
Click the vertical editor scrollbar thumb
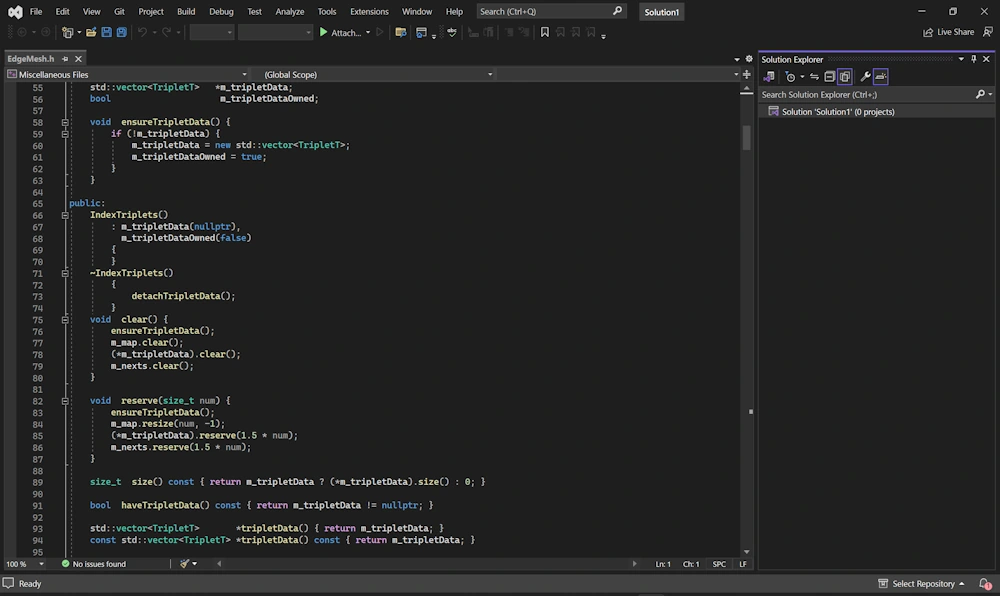(746, 138)
